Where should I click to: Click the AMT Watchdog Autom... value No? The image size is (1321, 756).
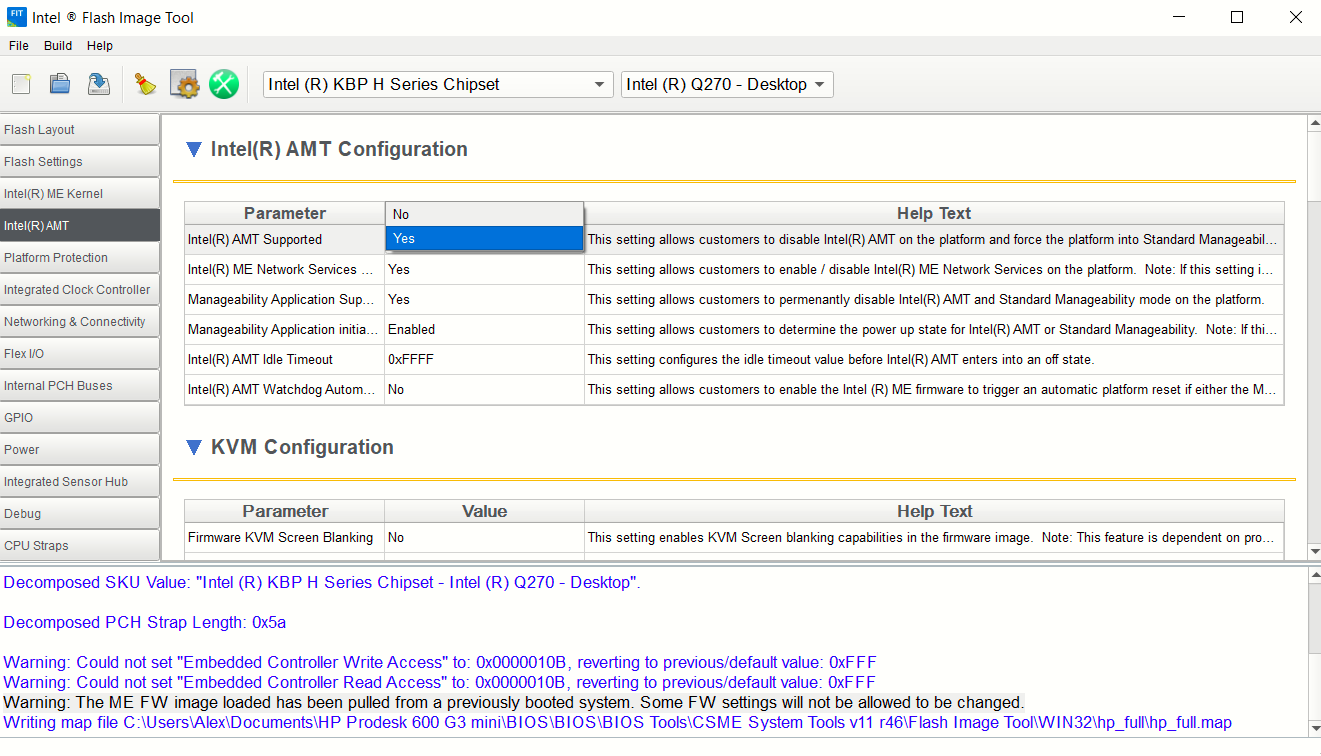pos(485,390)
